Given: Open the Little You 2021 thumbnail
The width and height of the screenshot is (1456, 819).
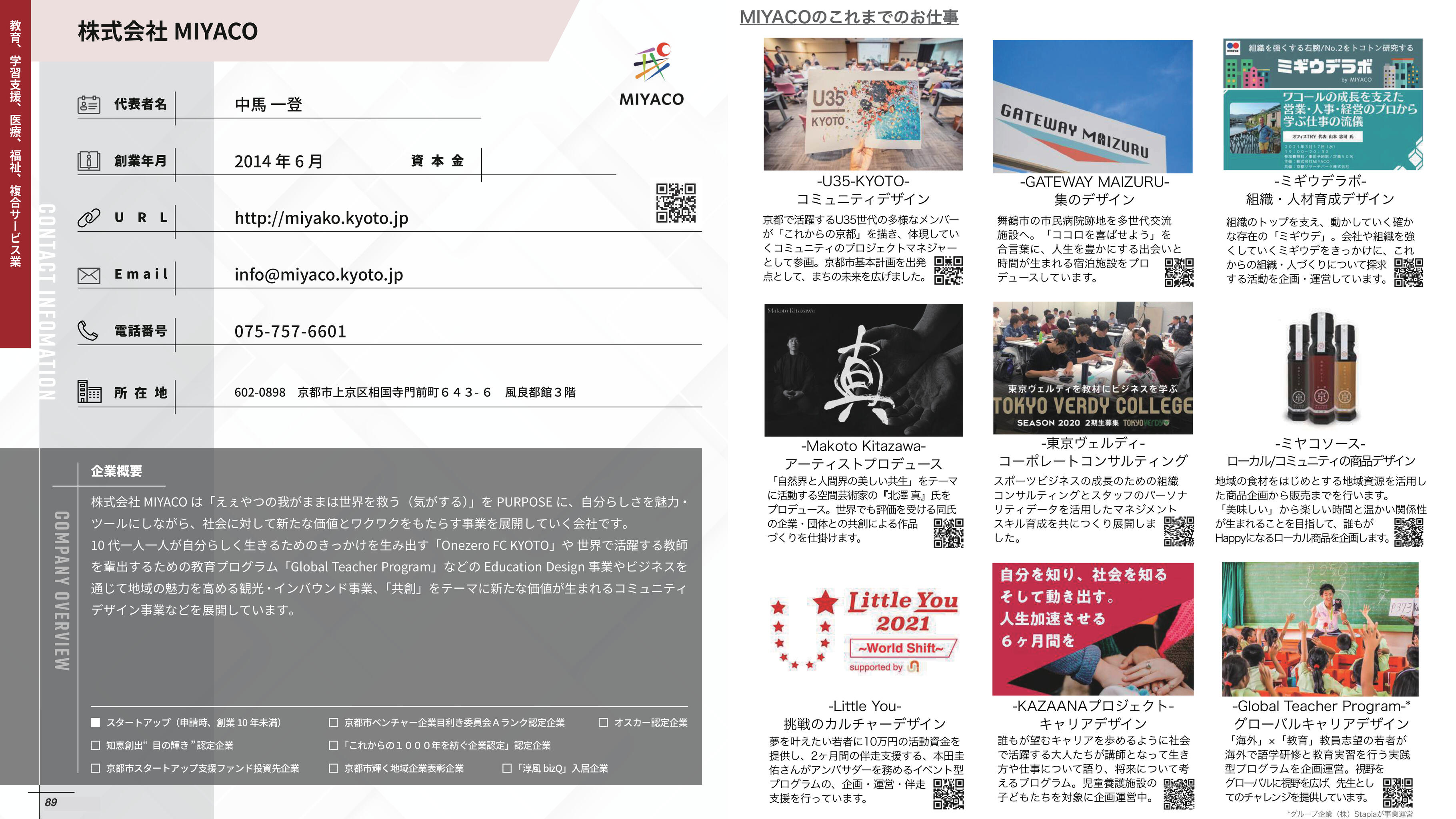Looking at the screenshot, I should tap(864, 629).
